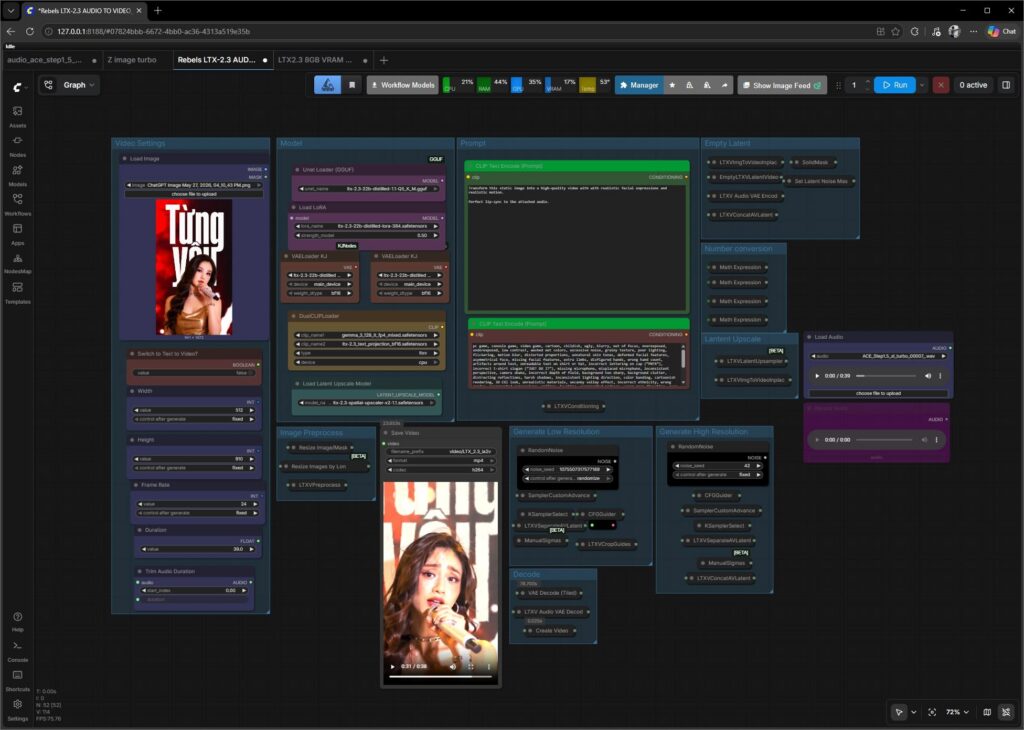Open Width control after generate combo
The height and width of the screenshot is (730, 1024).
[195, 419]
